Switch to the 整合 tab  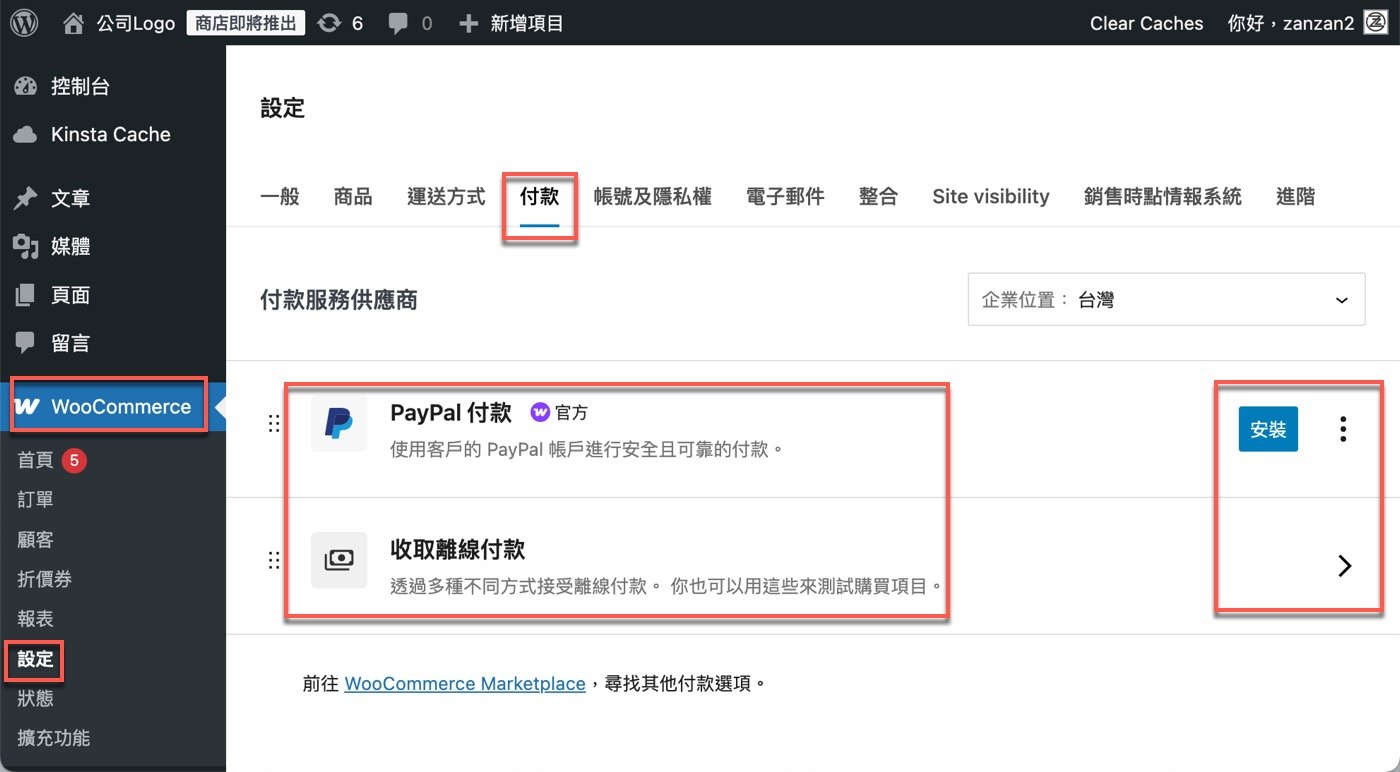[x=878, y=197]
